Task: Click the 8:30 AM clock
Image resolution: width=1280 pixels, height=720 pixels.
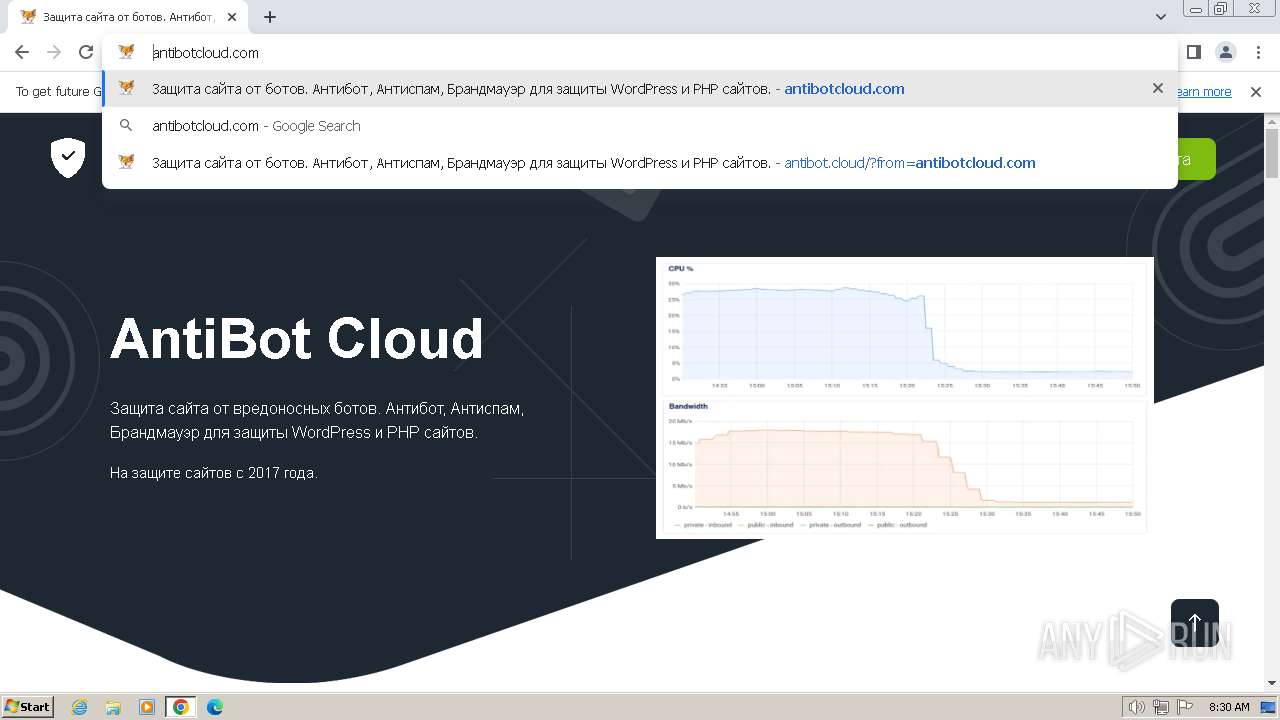Action: point(1229,707)
